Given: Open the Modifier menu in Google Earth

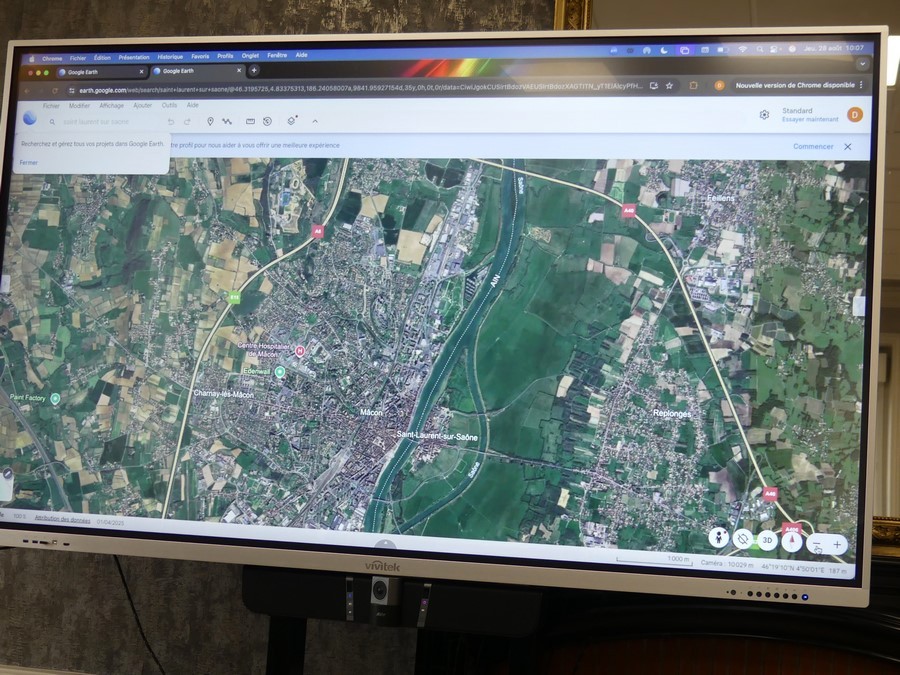Looking at the screenshot, I should tap(79, 106).
